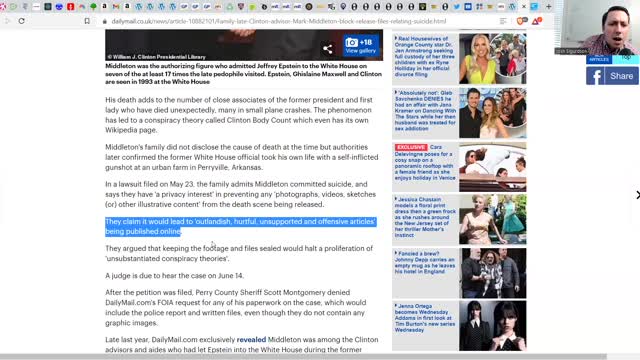
Task: Follow the 'revealed' link in the article
Action: coord(251,340)
